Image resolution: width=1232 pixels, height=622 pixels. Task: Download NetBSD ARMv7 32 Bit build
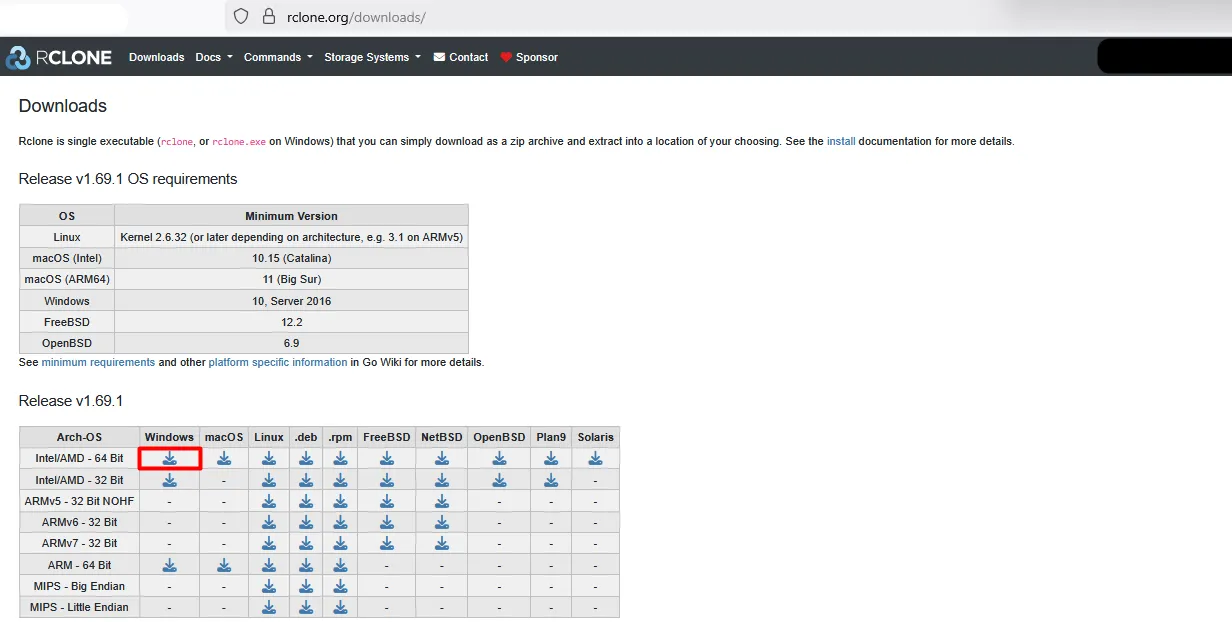442,543
